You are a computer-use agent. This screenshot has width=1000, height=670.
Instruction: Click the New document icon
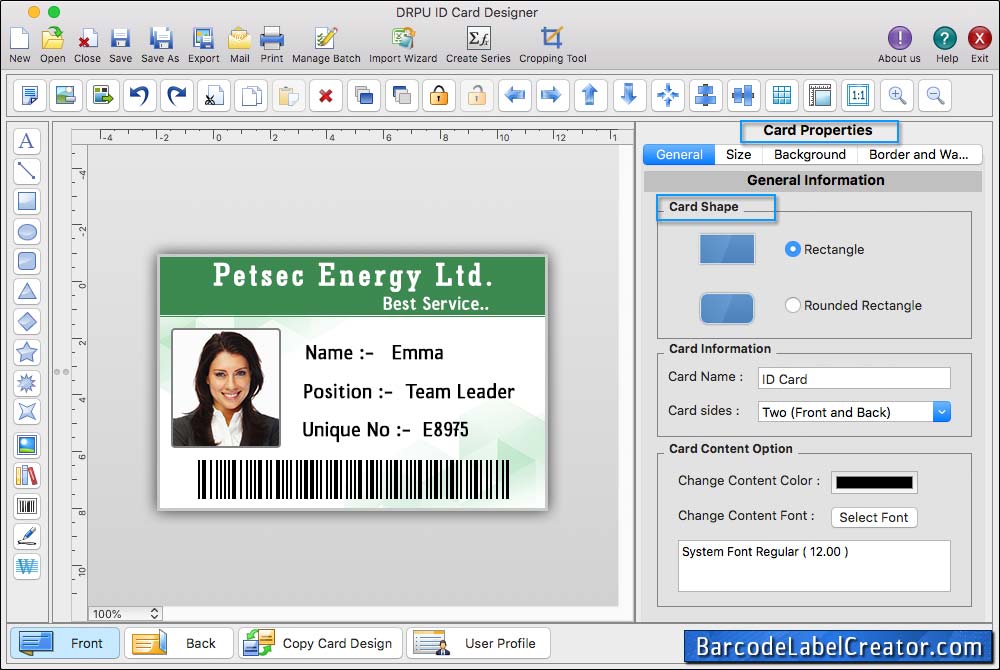point(20,45)
